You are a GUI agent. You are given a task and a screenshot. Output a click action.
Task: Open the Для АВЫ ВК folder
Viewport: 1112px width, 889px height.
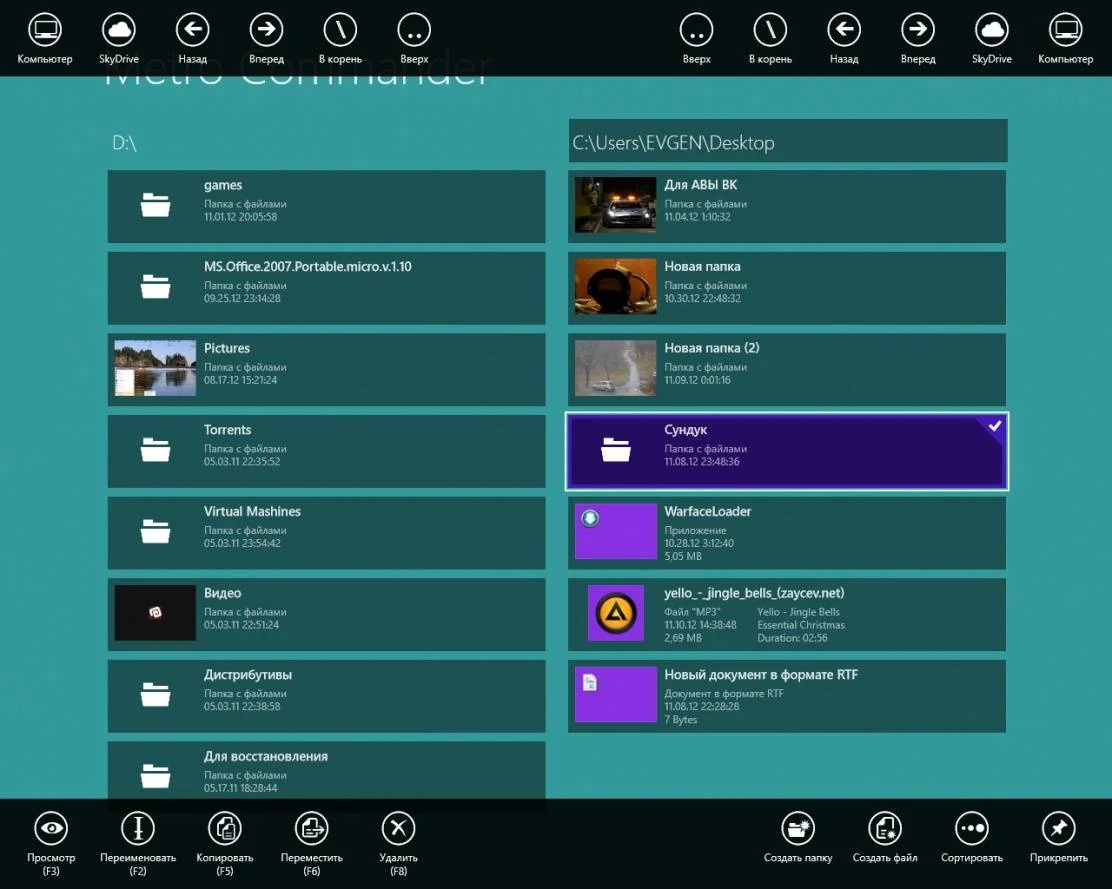coord(787,206)
